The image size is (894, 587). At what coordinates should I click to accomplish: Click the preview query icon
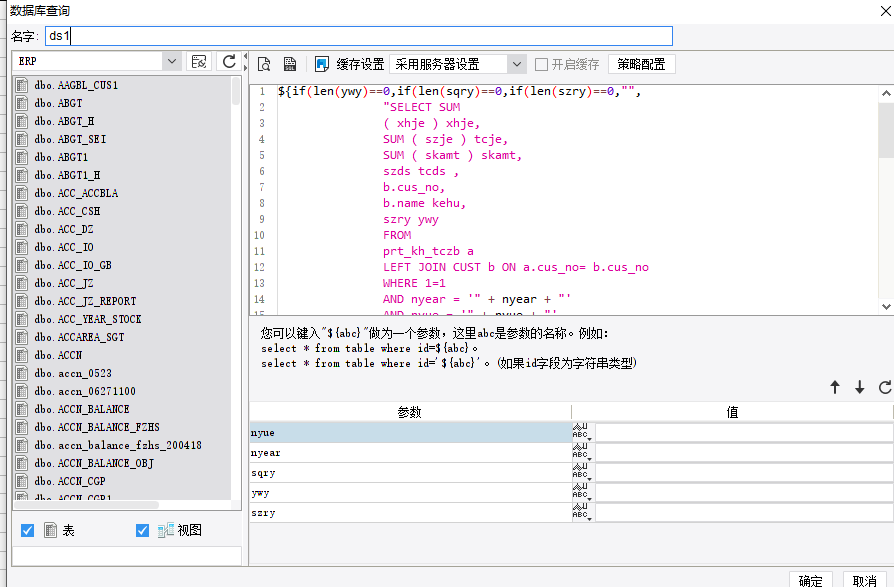tap(265, 64)
